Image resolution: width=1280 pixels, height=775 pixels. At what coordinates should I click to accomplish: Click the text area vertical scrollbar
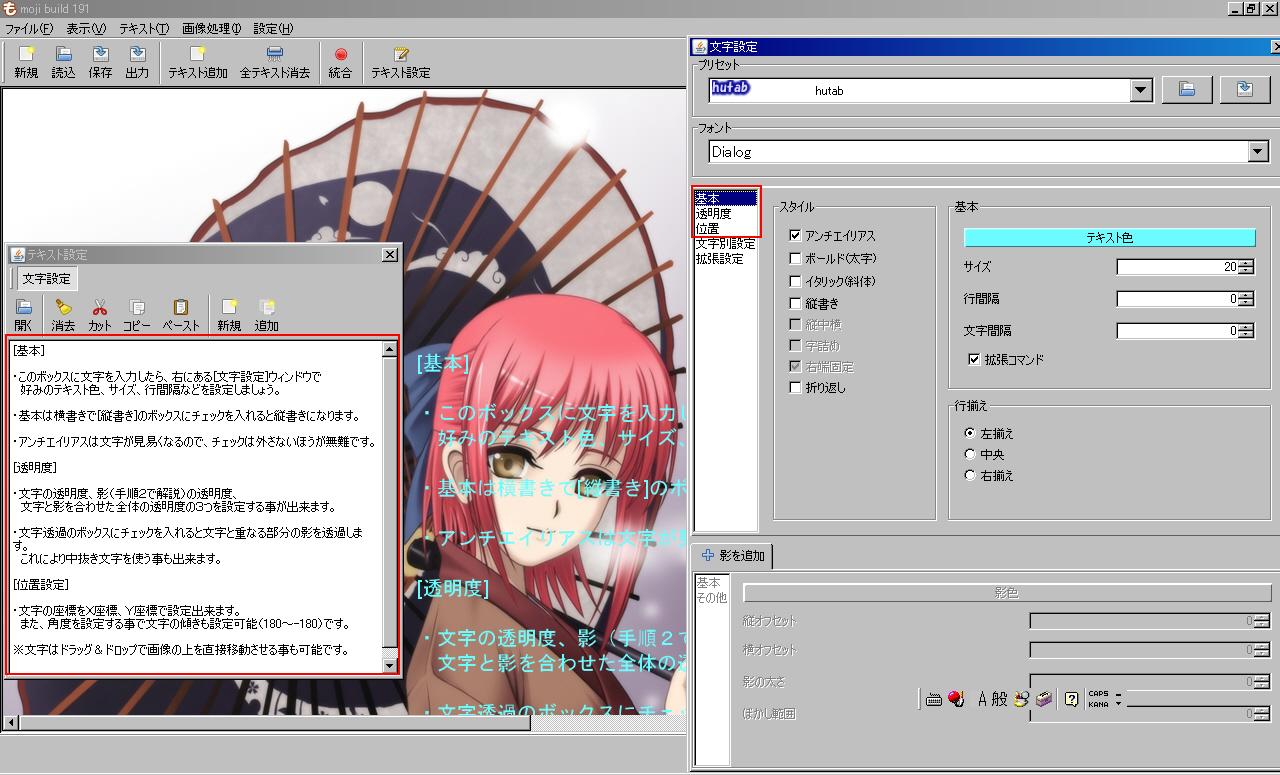point(389,507)
